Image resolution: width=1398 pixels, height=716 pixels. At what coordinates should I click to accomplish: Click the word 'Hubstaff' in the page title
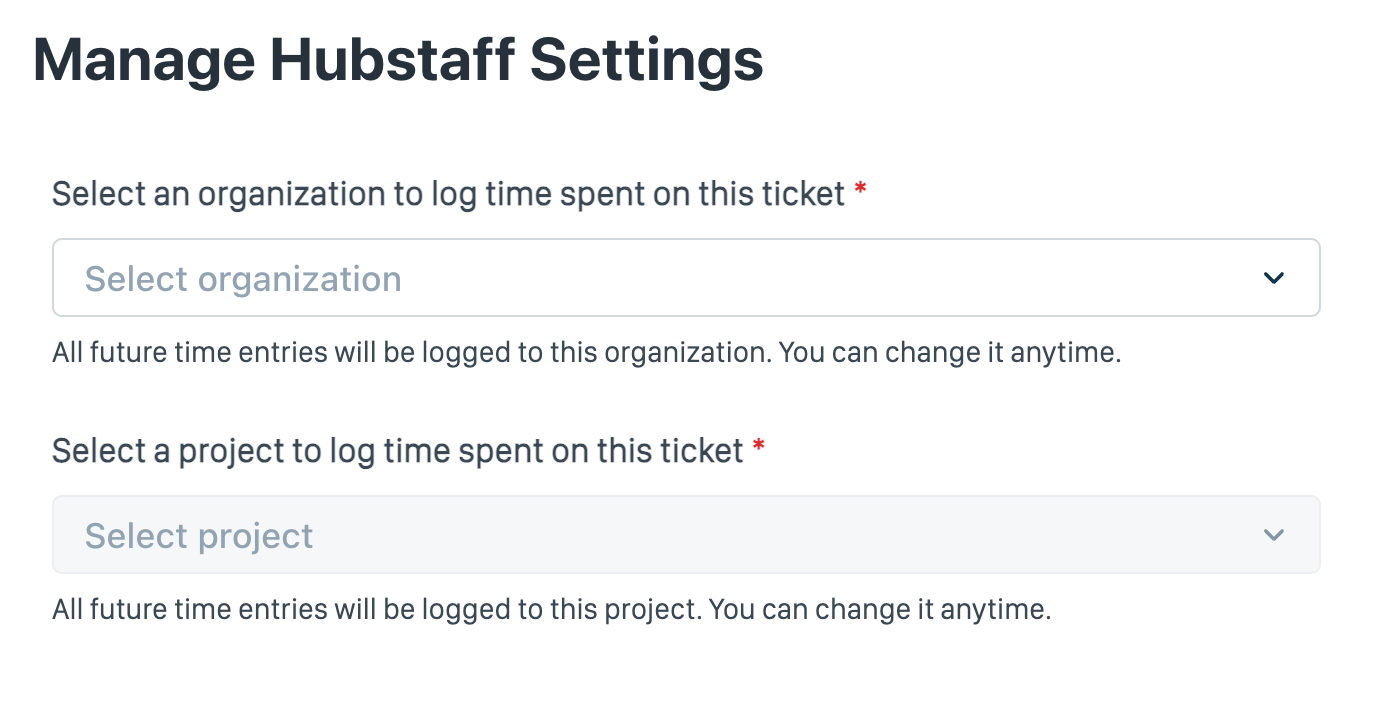[392, 60]
